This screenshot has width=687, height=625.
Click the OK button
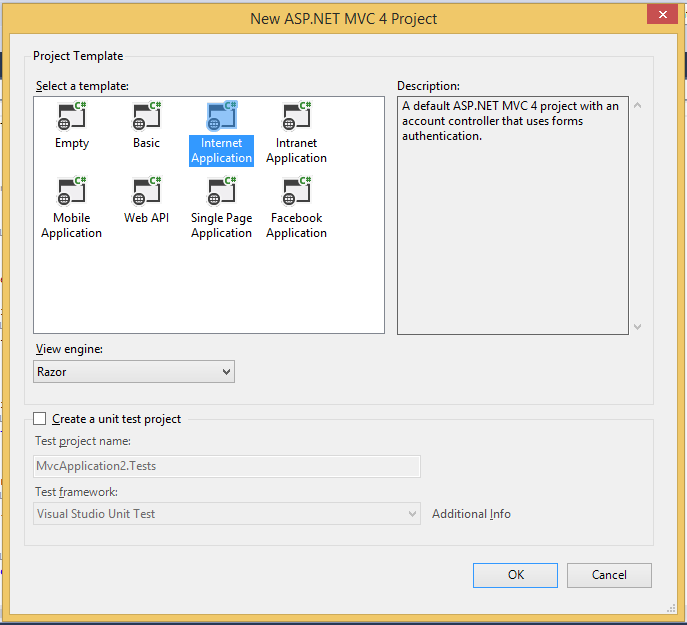(515, 575)
